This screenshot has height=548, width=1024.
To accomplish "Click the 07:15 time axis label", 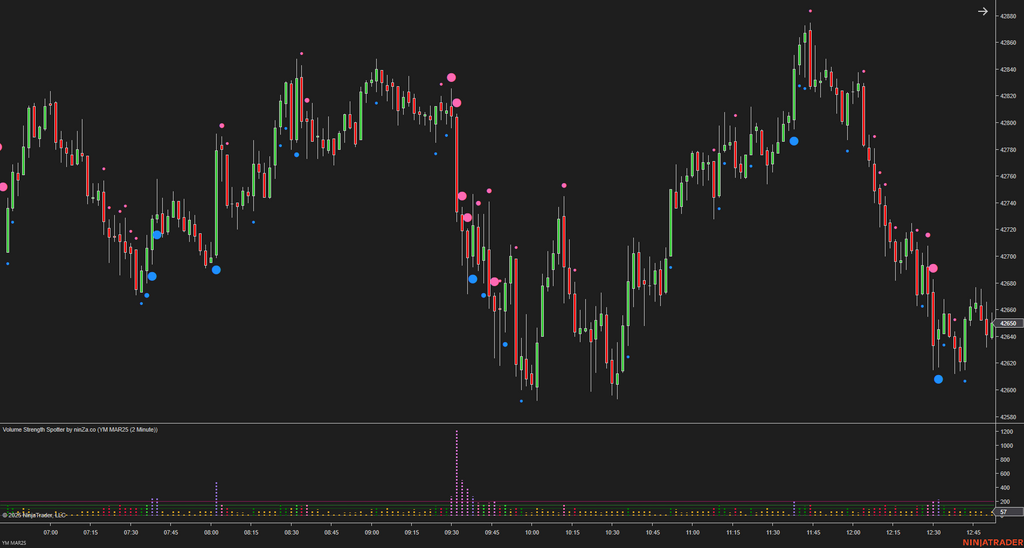I will click(91, 532).
